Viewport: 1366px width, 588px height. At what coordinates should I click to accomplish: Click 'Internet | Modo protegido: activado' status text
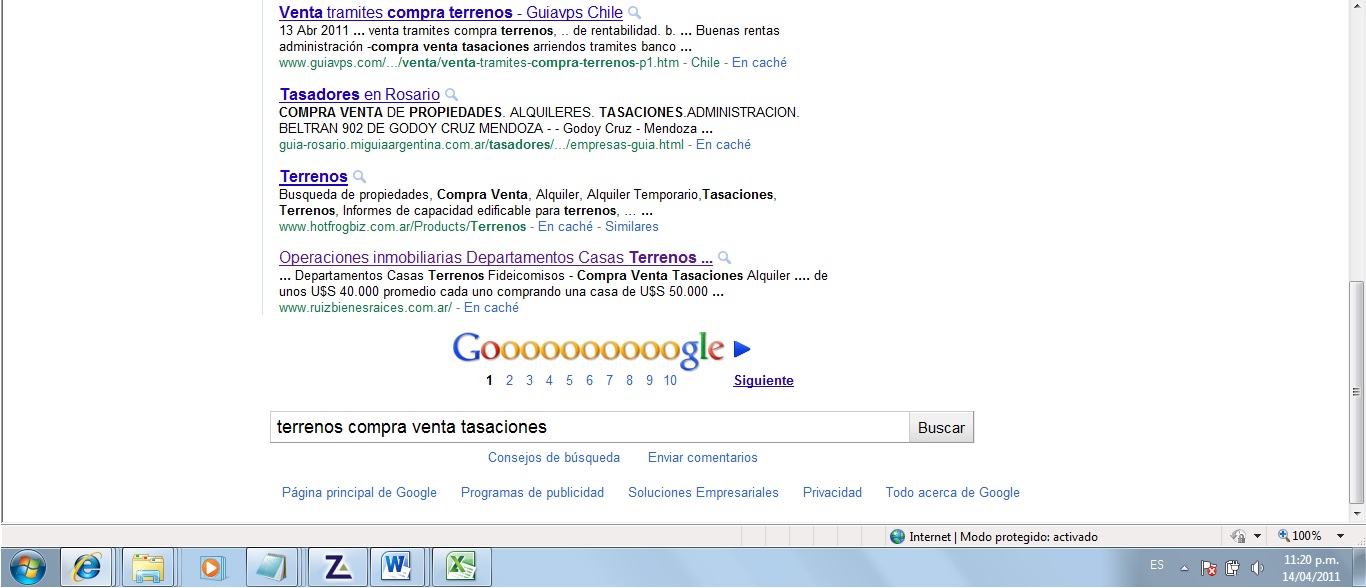1003,537
